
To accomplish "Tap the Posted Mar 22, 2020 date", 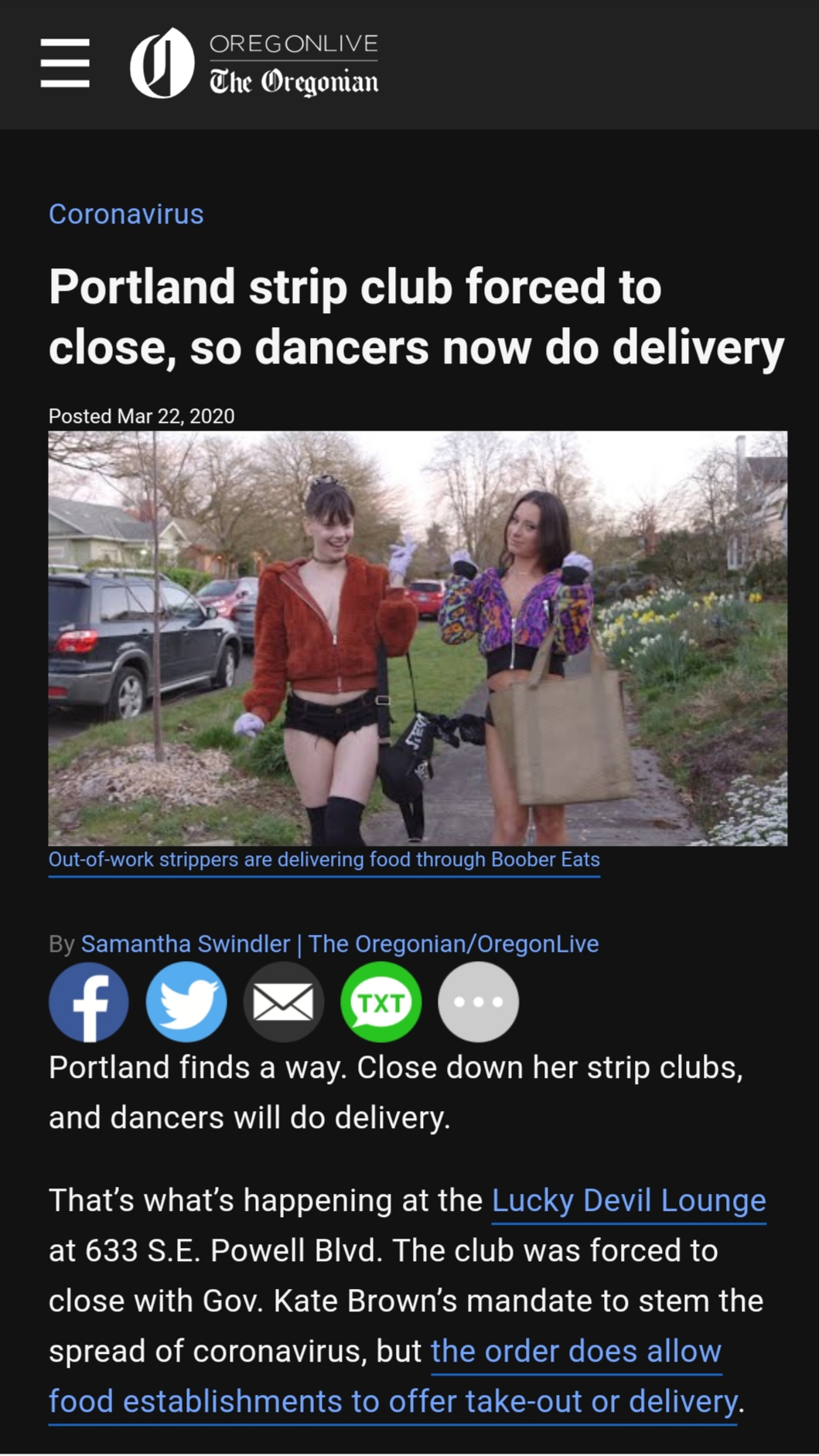I will (142, 416).
